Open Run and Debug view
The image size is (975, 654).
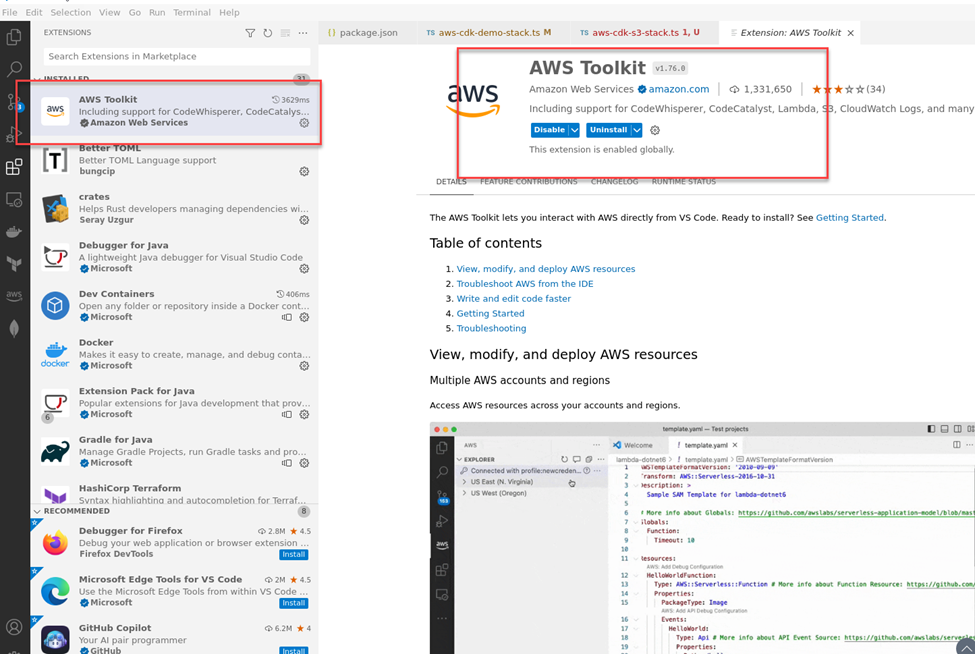click(14, 134)
